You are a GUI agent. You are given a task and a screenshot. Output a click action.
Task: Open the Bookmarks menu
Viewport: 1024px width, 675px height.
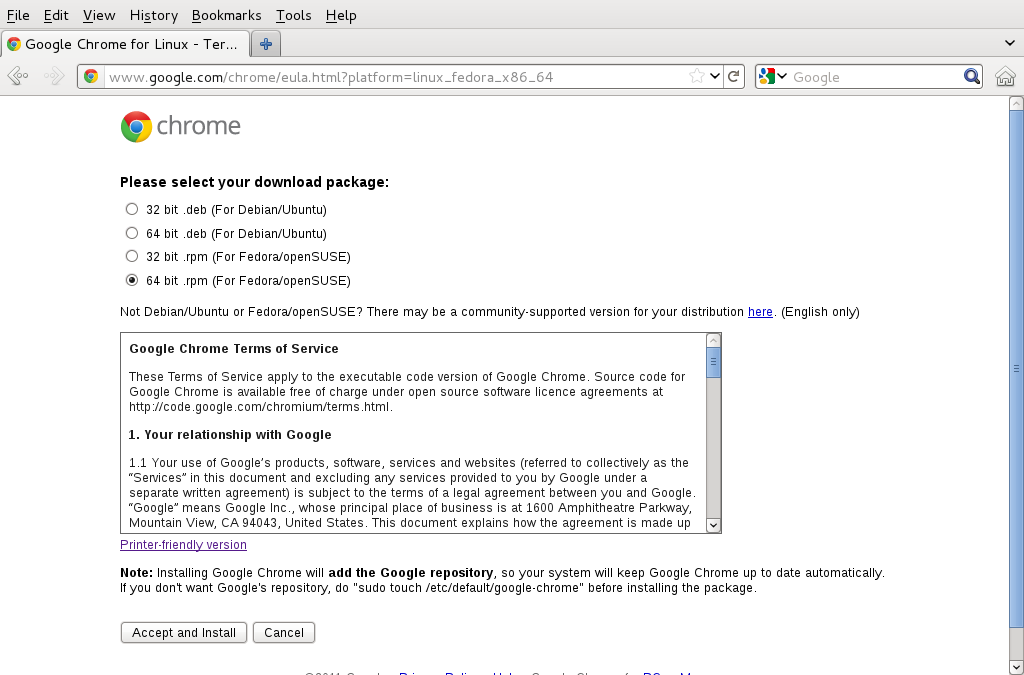[x=226, y=15]
